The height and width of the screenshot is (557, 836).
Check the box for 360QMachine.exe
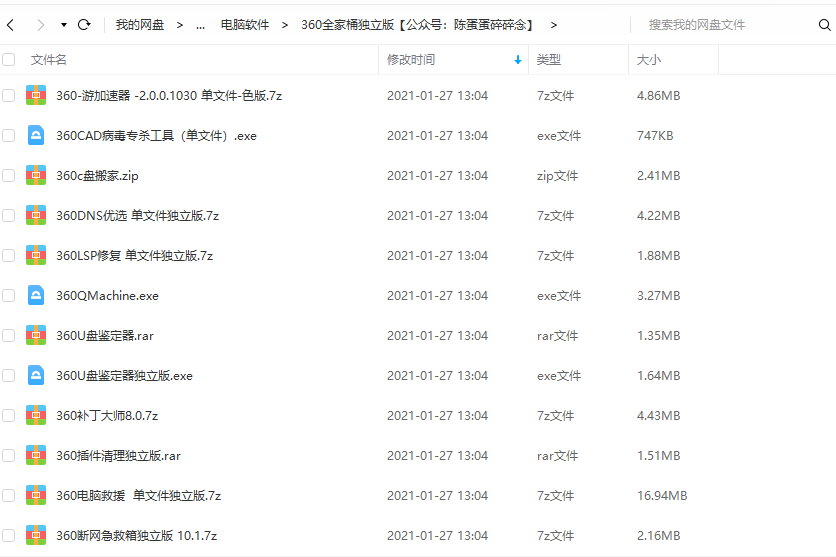[9, 295]
